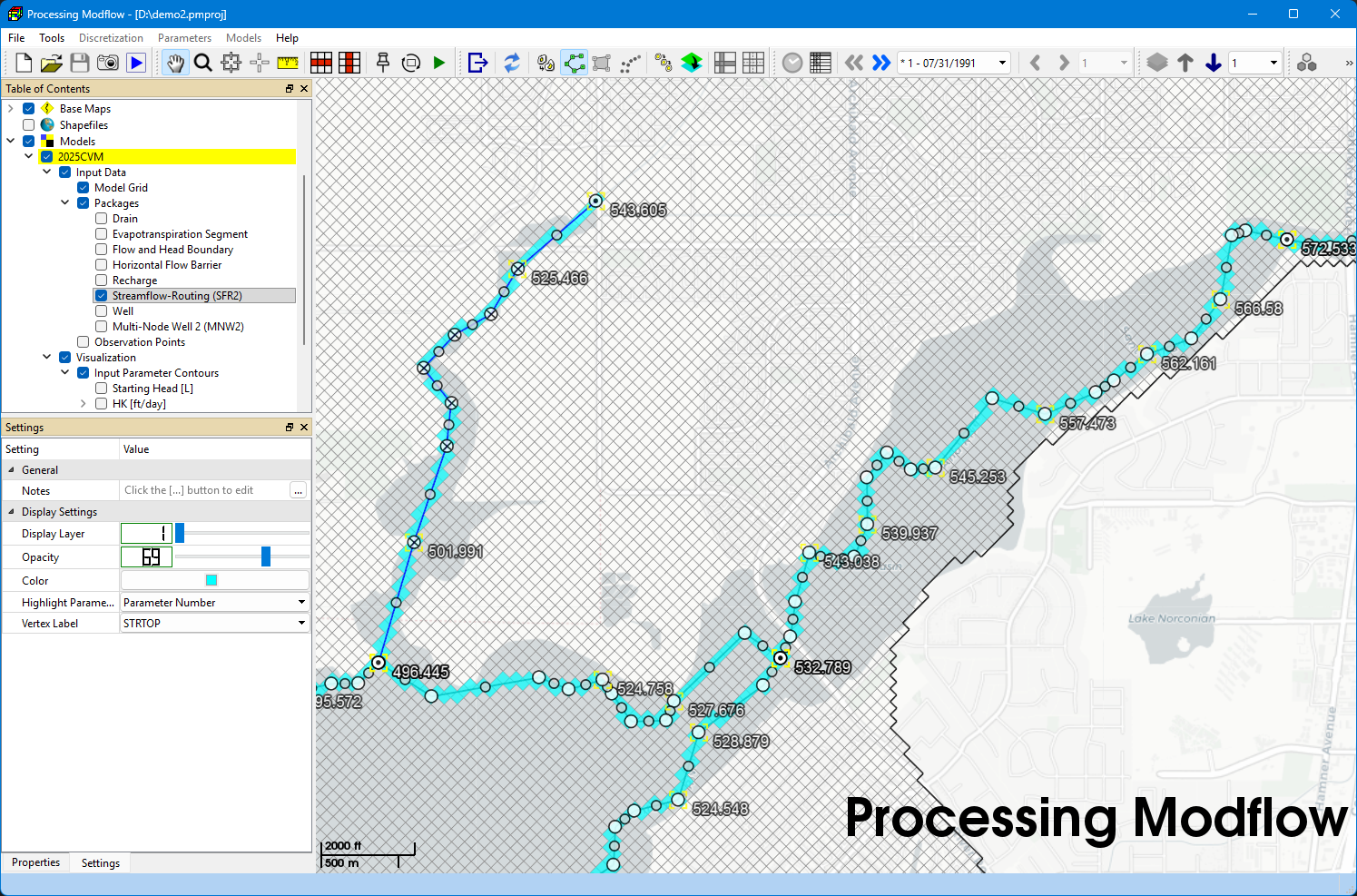Uncheck the Base Maps checkbox
Screen dimensions: 1357x896
(x=29, y=109)
